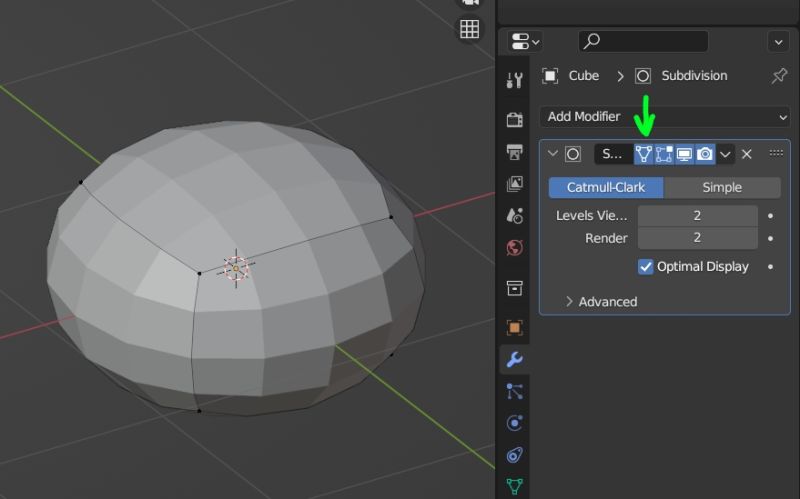800x499 pixels.
Task: Open the Particles properties tab
Action: [514, 391]
